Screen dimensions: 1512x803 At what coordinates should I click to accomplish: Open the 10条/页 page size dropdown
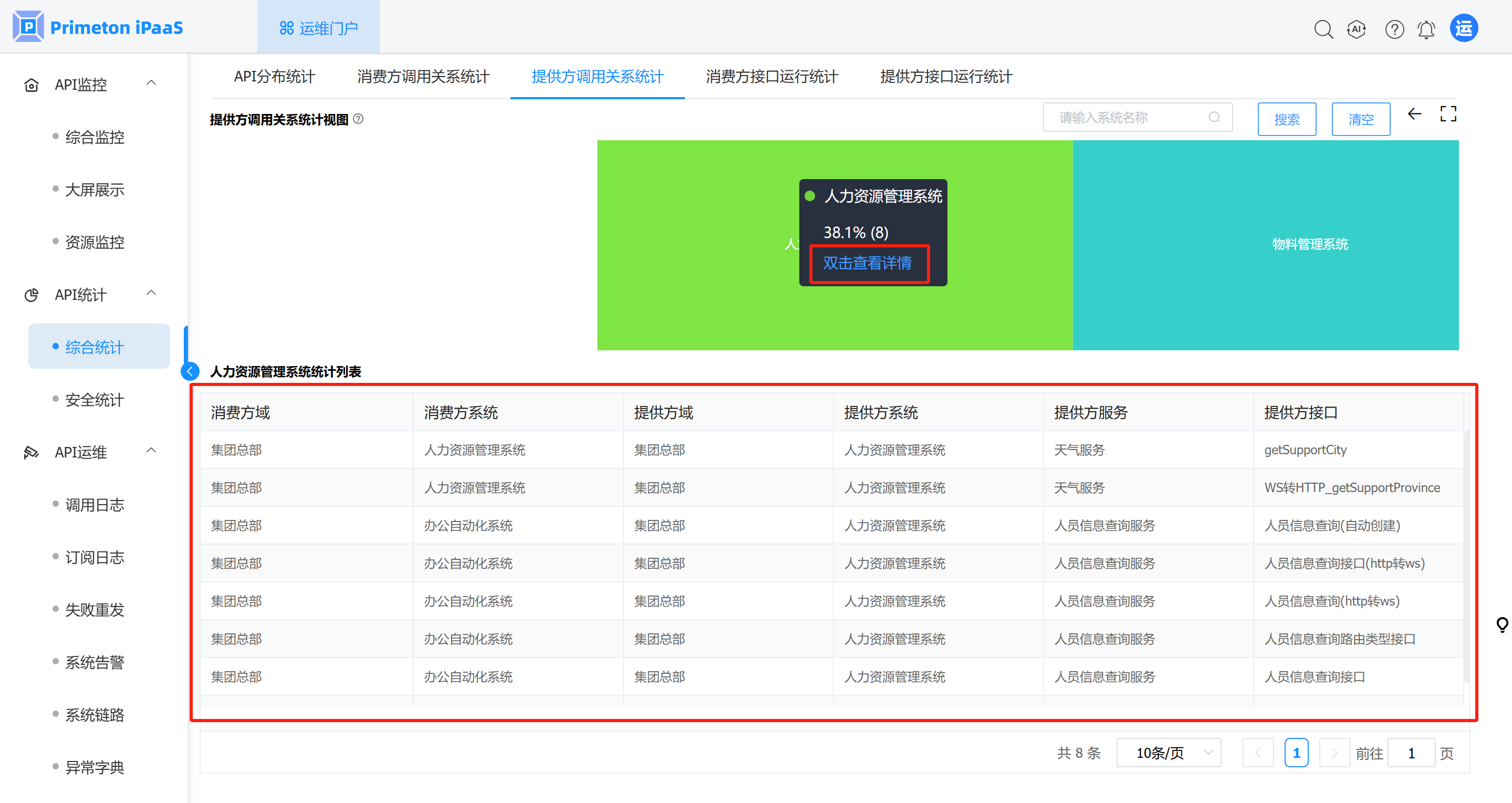[x=1168, y=753]
